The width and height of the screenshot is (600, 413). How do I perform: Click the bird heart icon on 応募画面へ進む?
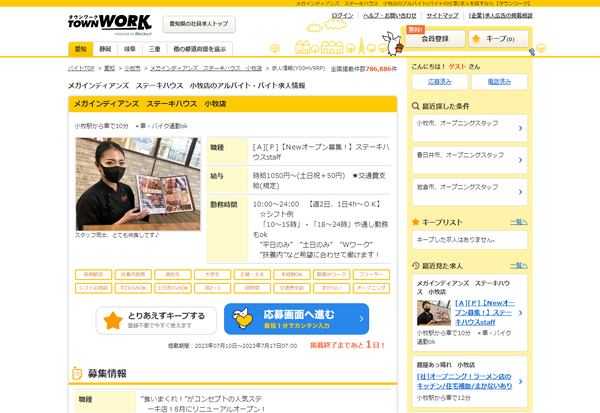coord(243,318)
